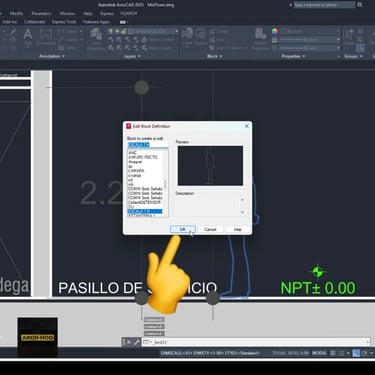Toggle the grid display in status bar
This screenshot has width=375, height=375.
coord(333,353)
